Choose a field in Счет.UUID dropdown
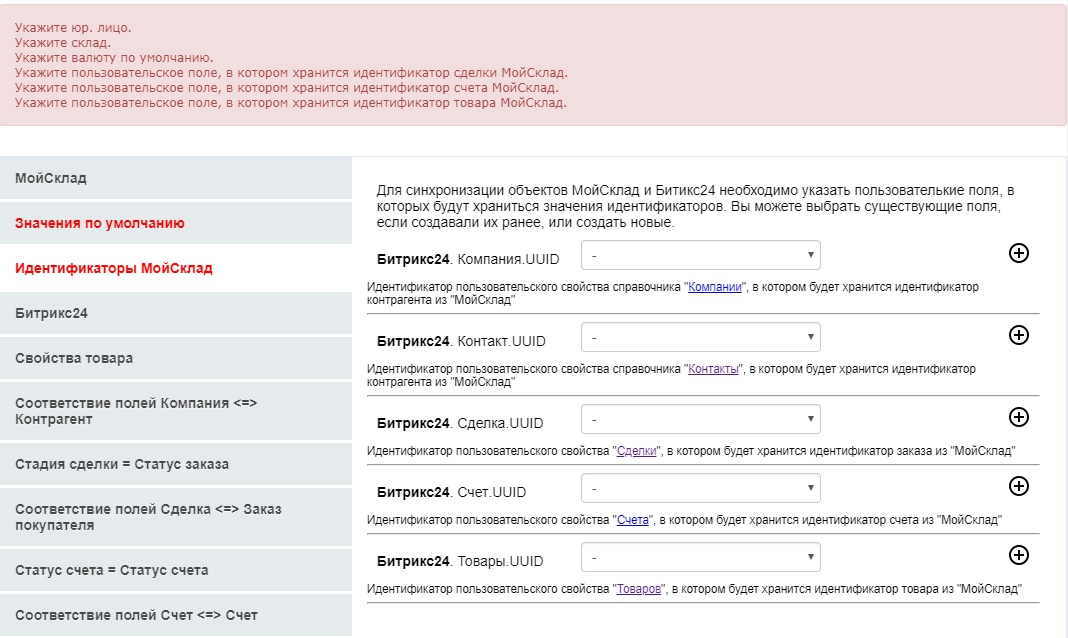1068x638 pixels. 700,489
